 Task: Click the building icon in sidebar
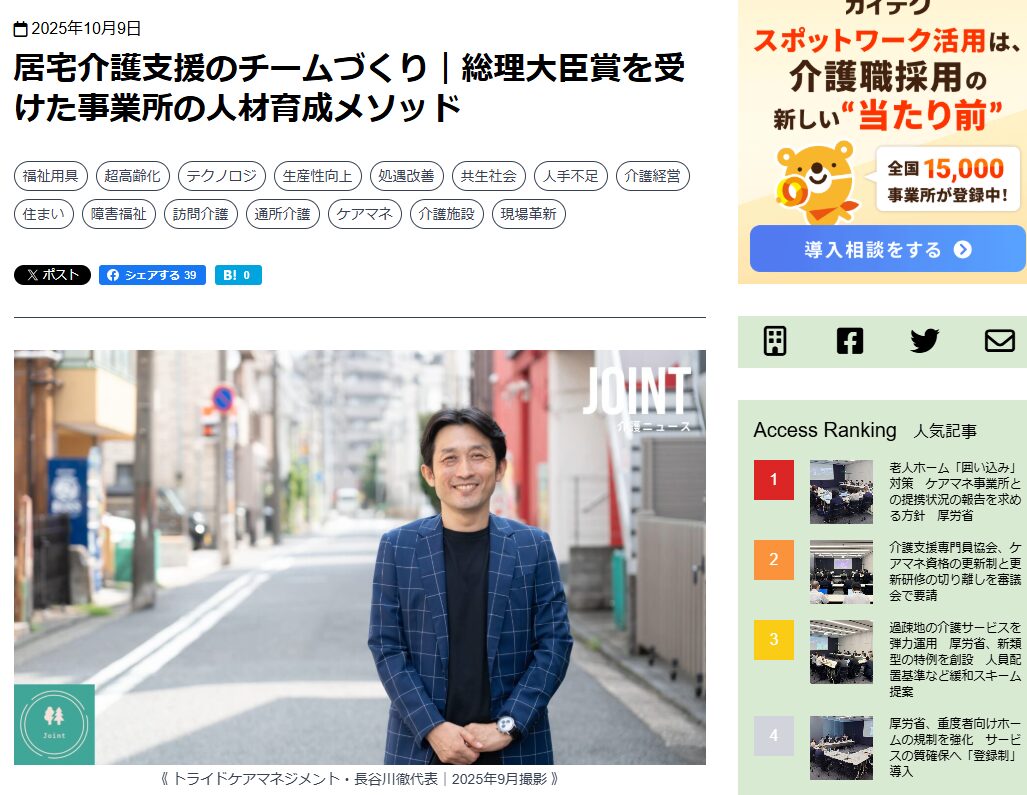(x=775, y=341)
